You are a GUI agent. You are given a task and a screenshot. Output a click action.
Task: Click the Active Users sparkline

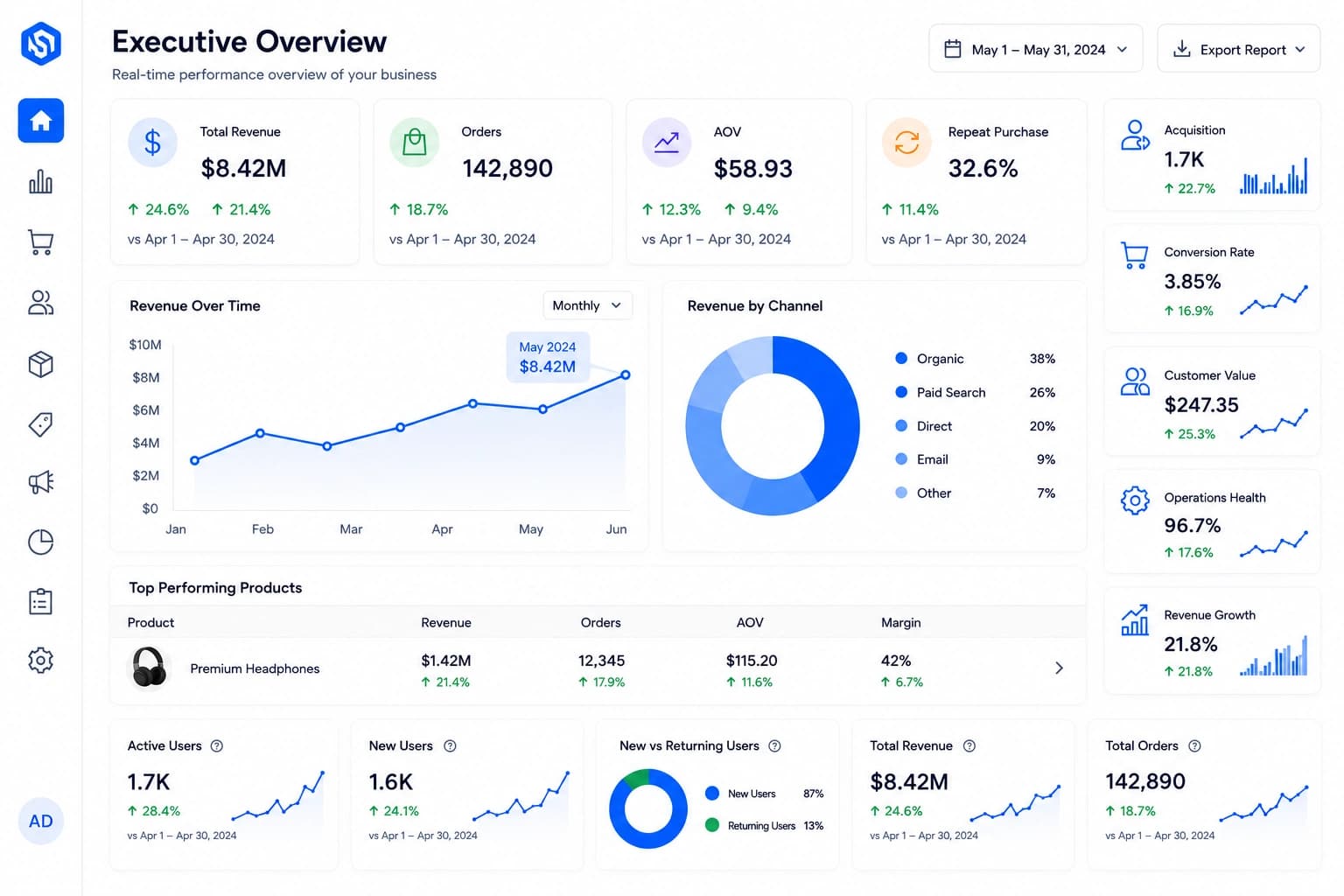[x=278, y=795]
